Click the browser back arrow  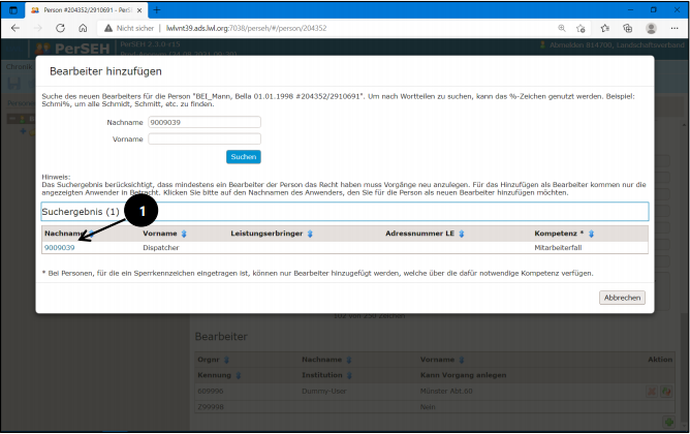coord(15,28)
